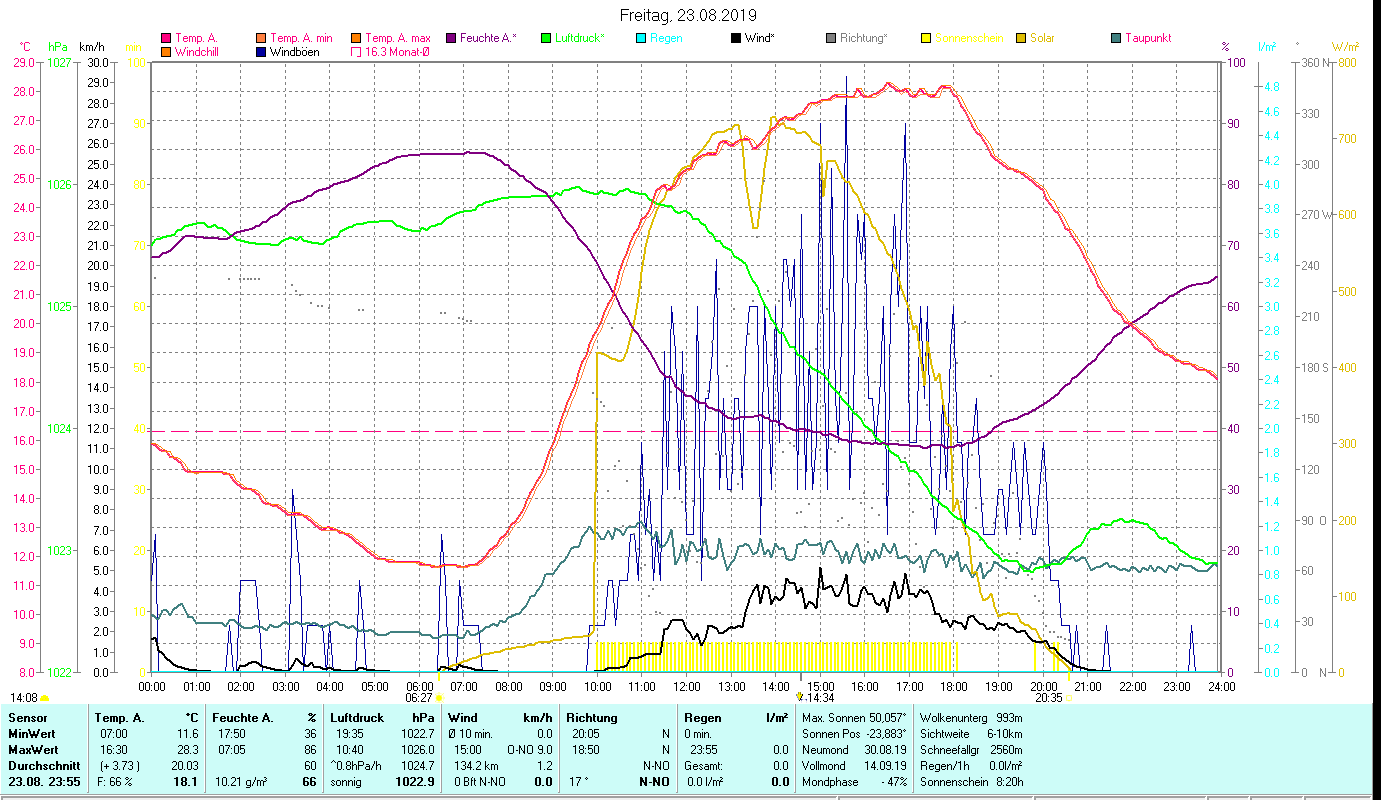This screenshot has height=800, width=1381.
Task: Select the Schneefallgr 2560m entry
Action: point(971,749)
